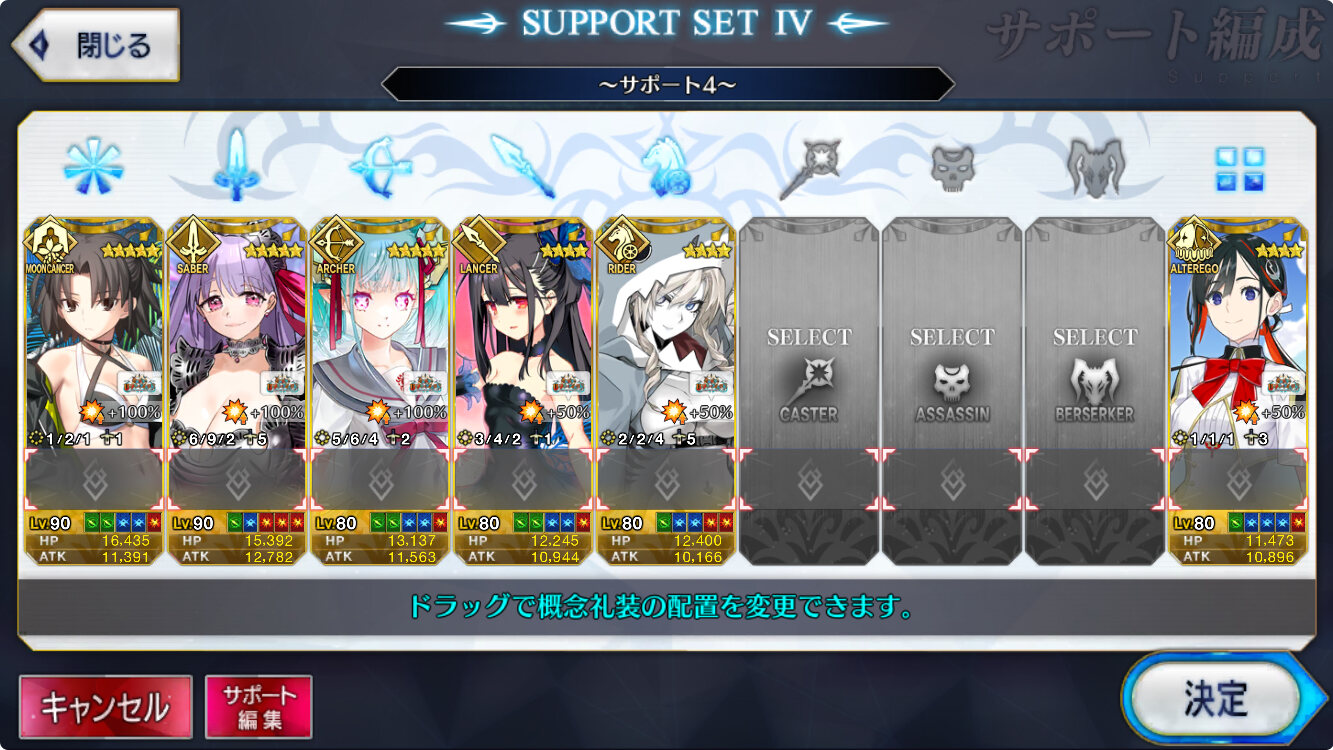Image resolution: width=1333 pixels, height=750 pixels.
Task: Select the Assassin class skull icon
Action: click(952, 167)
